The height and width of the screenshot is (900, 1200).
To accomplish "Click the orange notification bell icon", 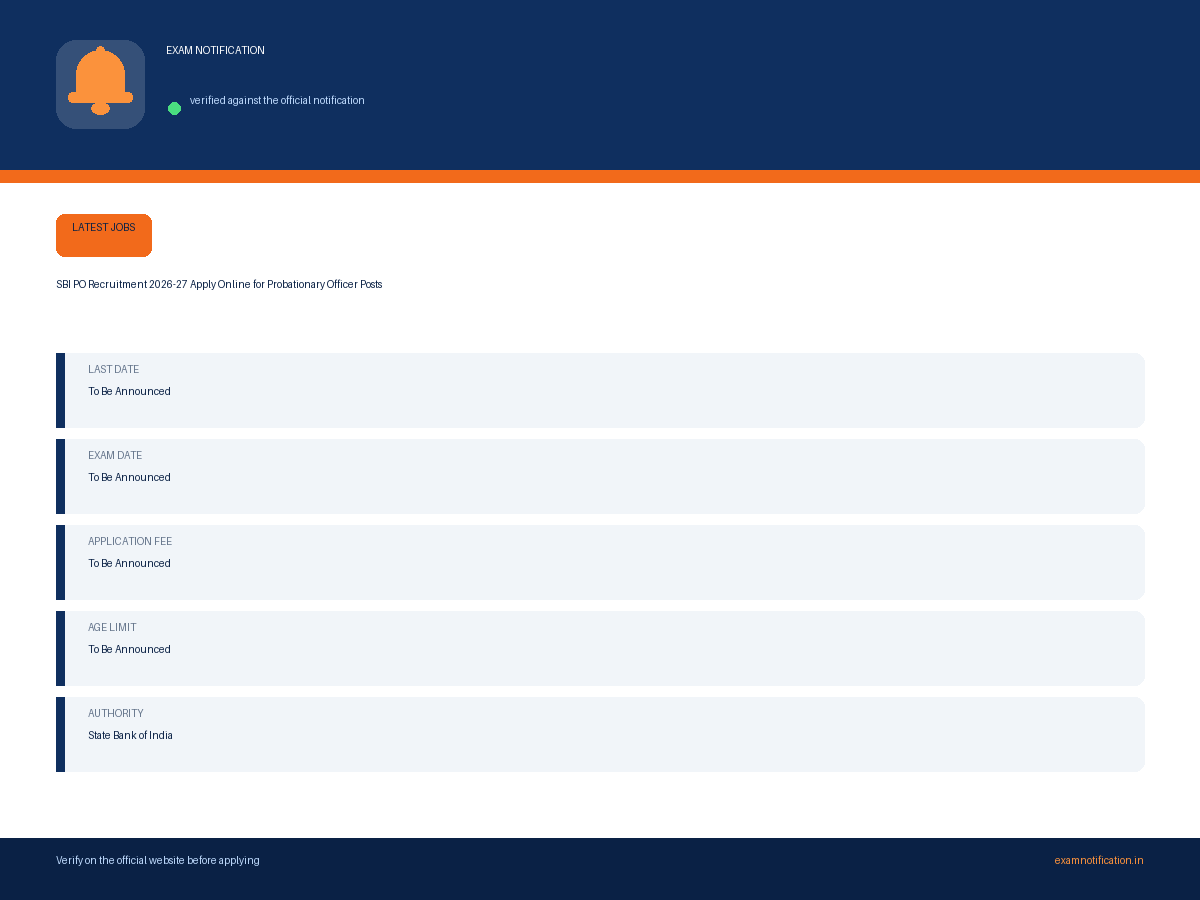I will (100, 81).
